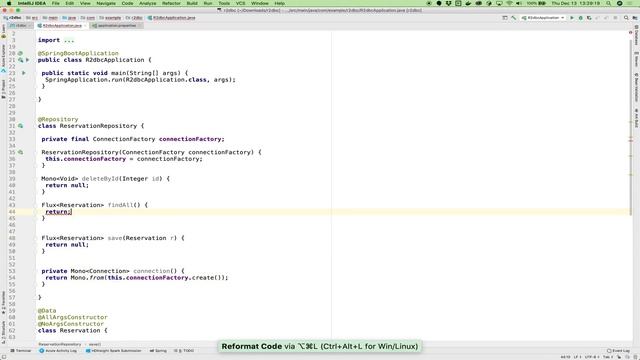Open the Analyze menu
The image size is (640, 360).
coord(148,3)
